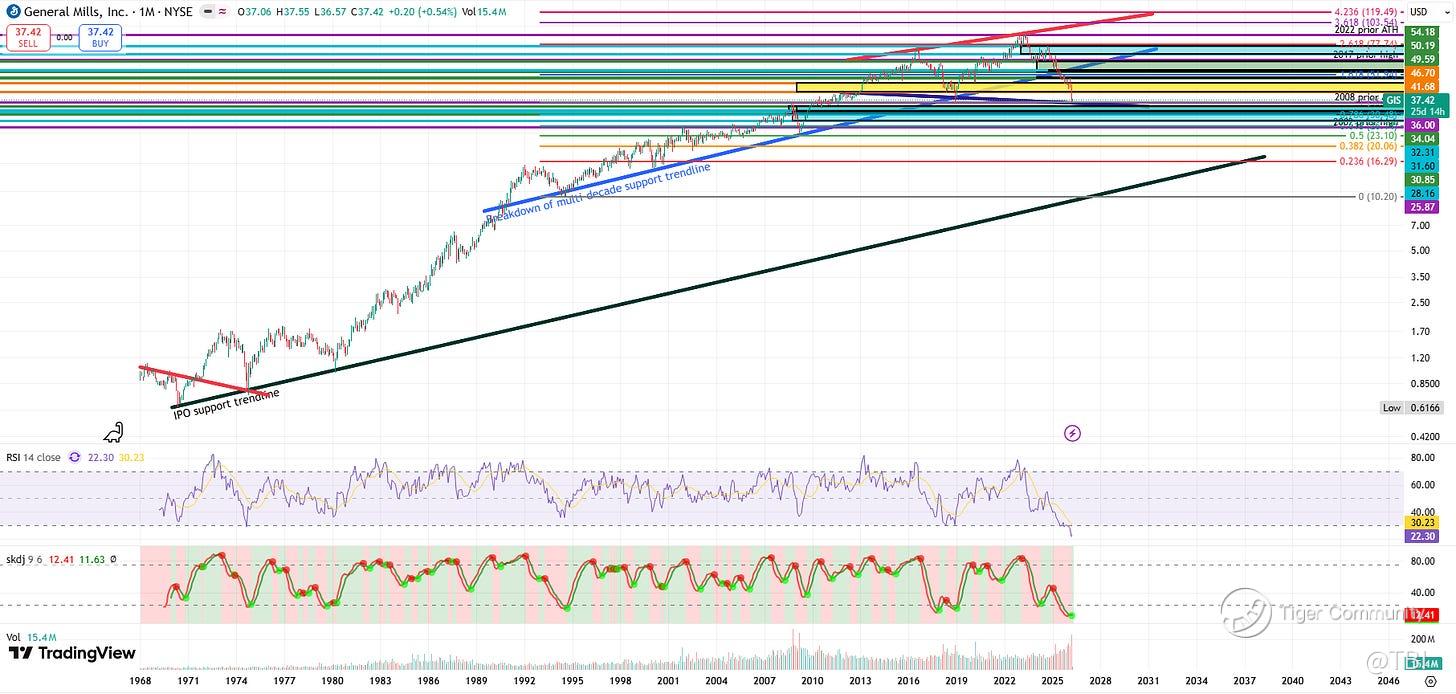This screenshot has width=1456, height=694.
Task: Click the Low 0.6166 price marker
Action: click(x=1413, y=408)
